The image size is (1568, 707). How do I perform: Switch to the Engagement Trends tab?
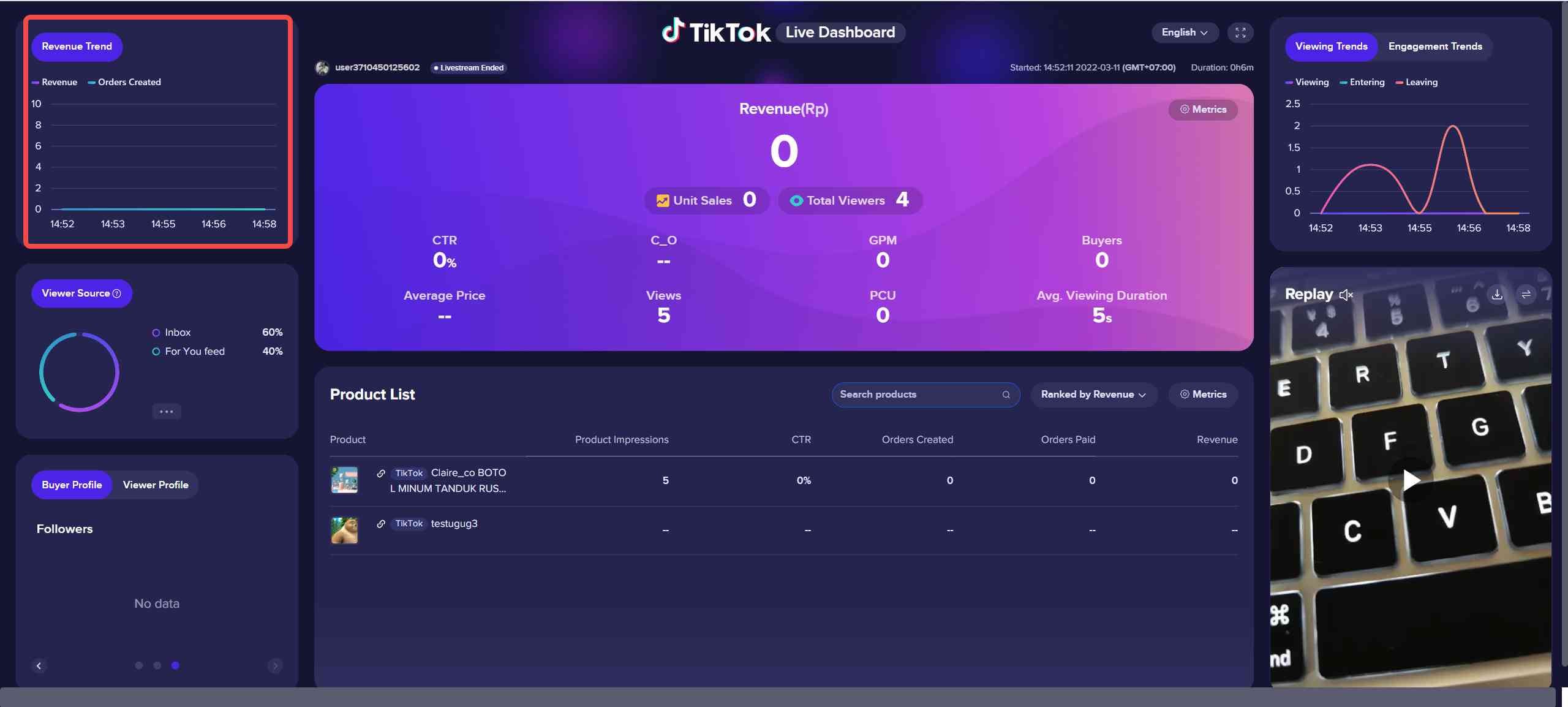coord(1434,47)
